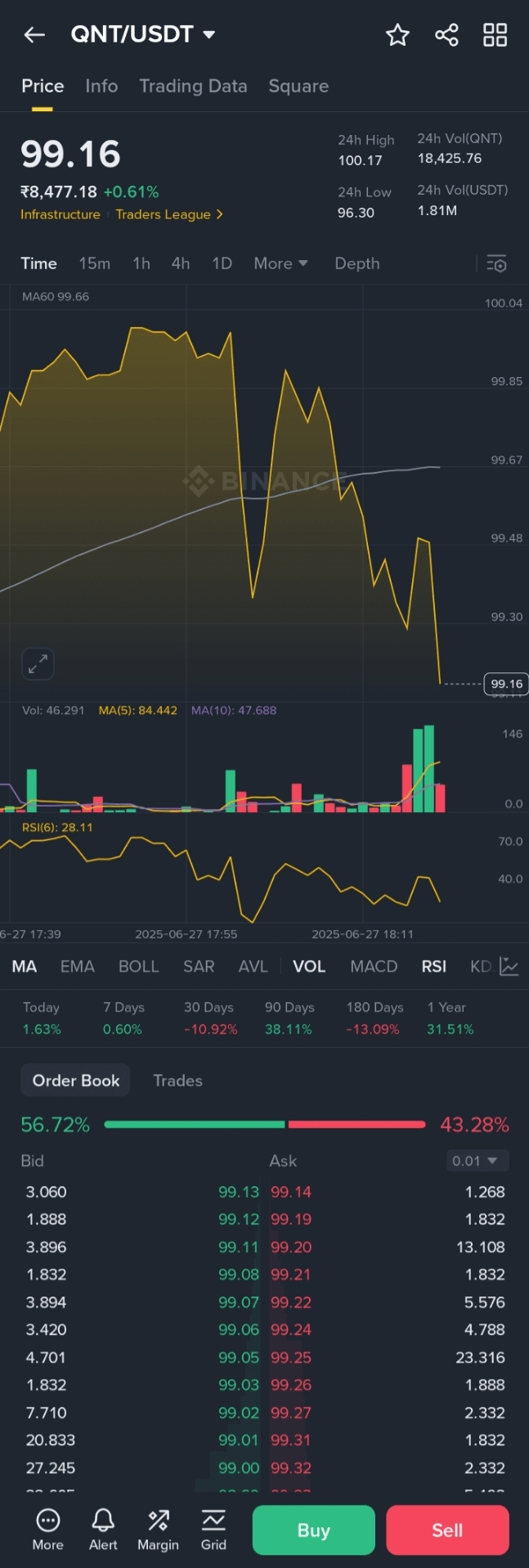Expand chart to fullscreen icon

click(x=38, y=663)
